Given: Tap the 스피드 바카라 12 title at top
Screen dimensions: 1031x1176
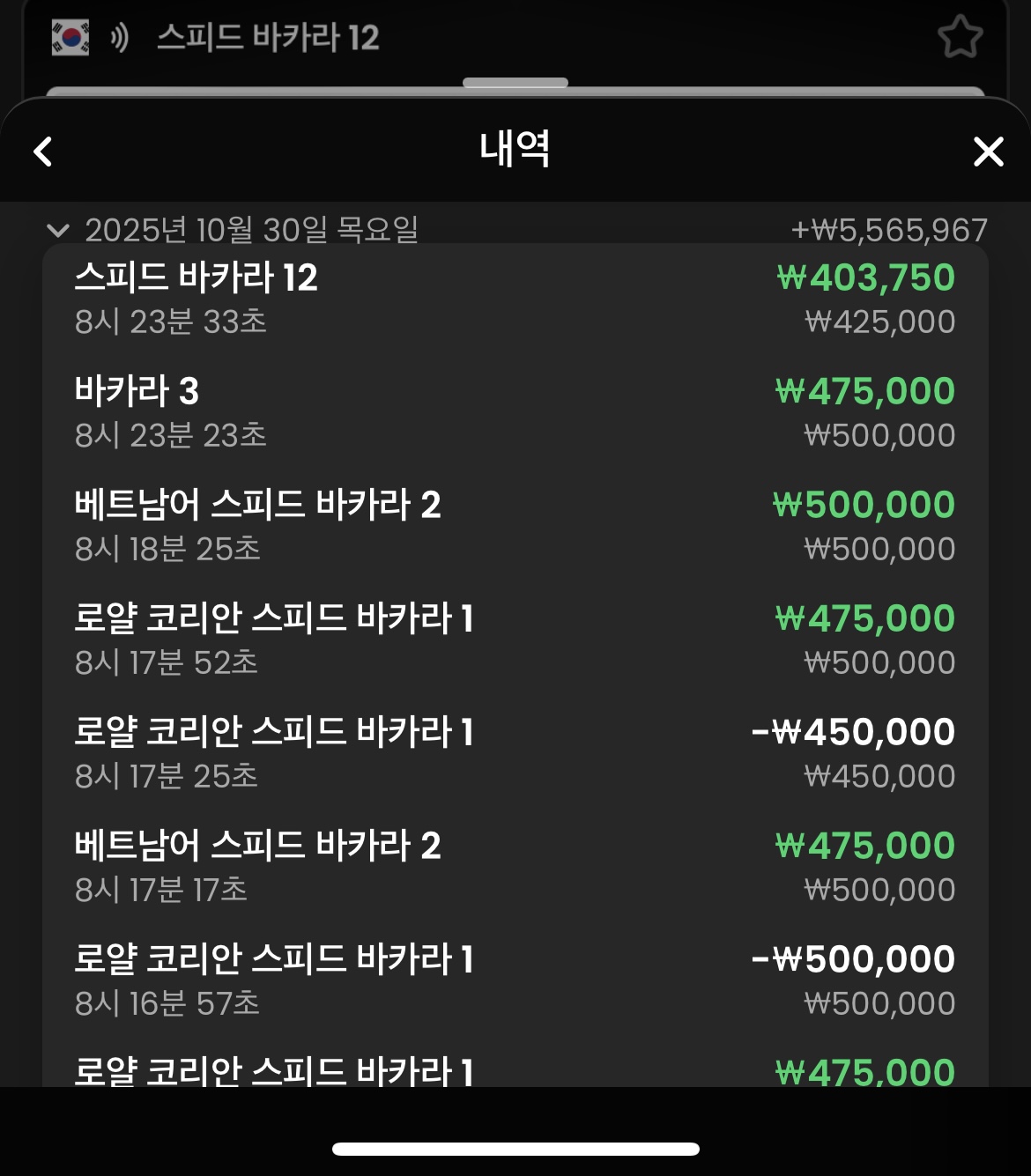Looking at the screenshot, I should 268,38.
